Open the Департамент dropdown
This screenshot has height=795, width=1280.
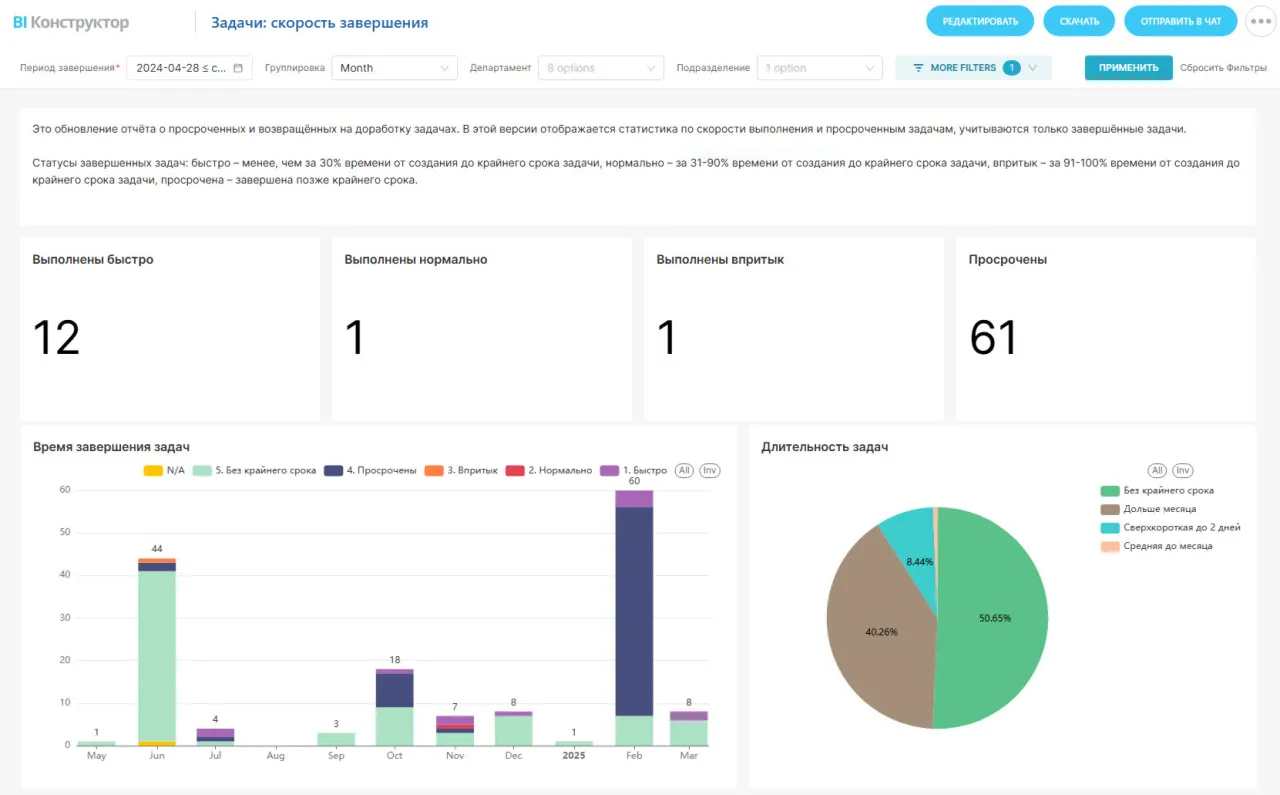coord(600,68)
